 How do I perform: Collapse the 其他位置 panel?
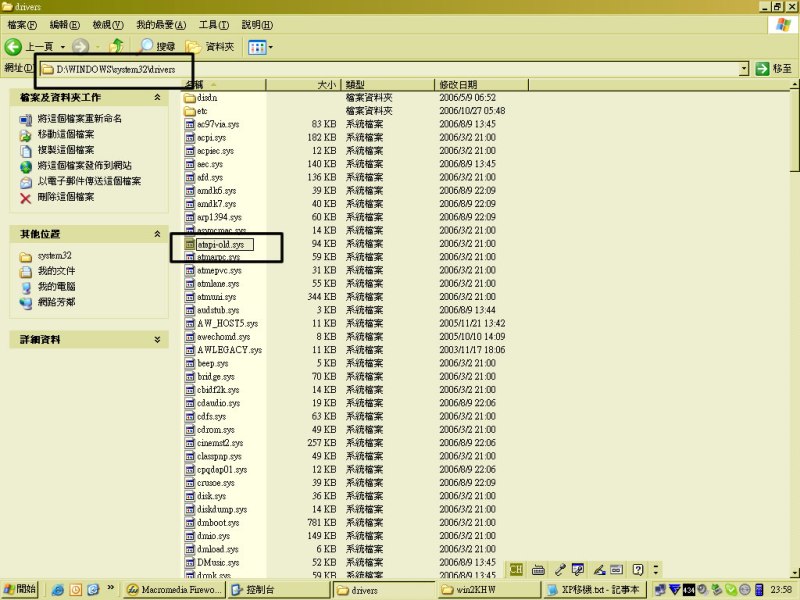(x=157, y=234)
